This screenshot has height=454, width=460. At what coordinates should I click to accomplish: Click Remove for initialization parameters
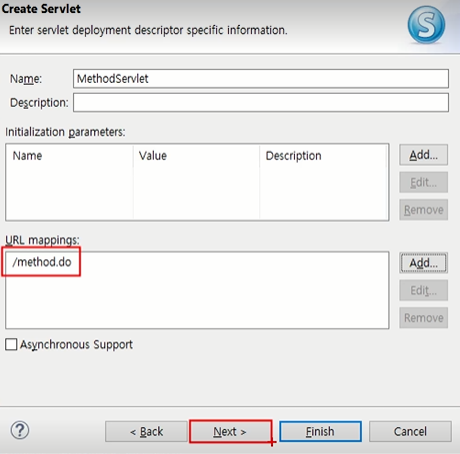tap(423, 210)
